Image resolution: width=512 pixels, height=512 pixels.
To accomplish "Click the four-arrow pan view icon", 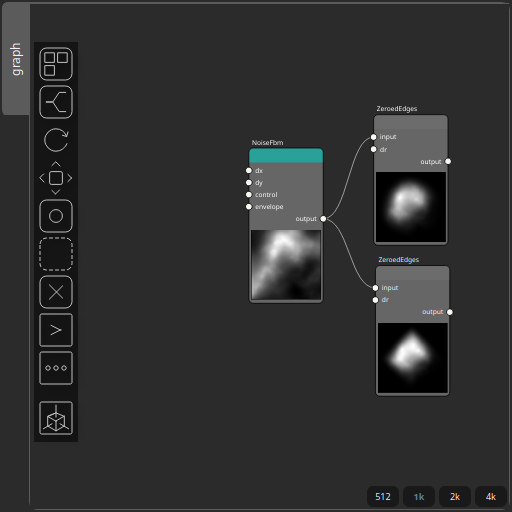I will pyautogui.click(x=56, y=178).
